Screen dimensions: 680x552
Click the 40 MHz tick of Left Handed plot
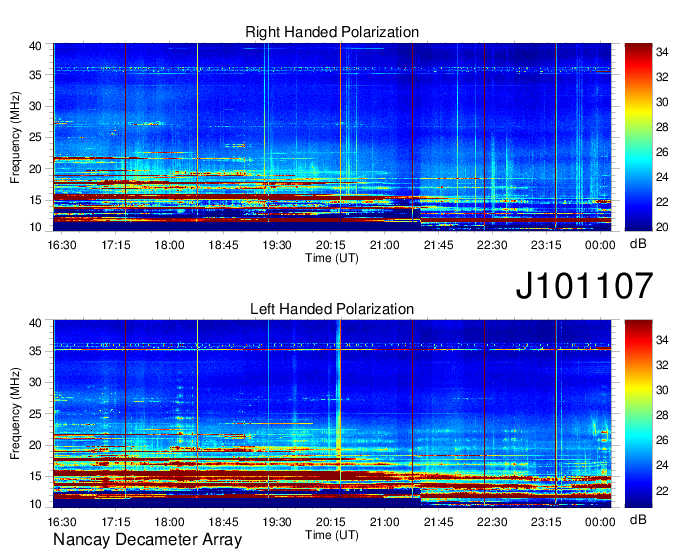pyautogui.click(x=35, y=323)
